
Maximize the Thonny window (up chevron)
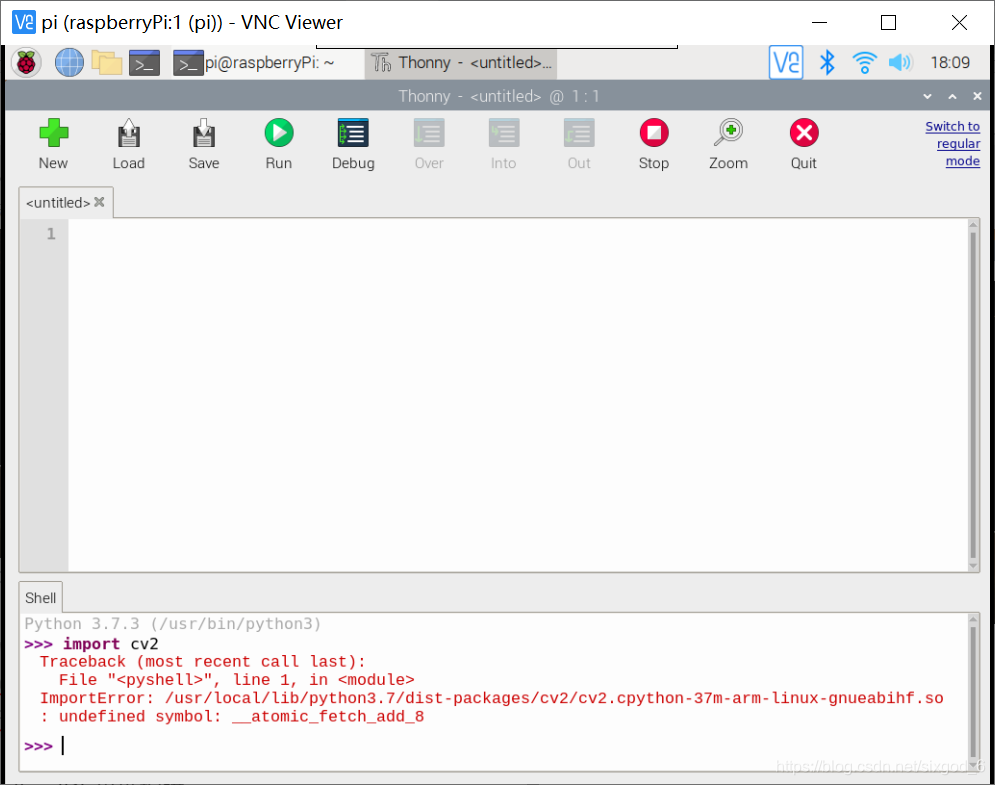(952, 96)
